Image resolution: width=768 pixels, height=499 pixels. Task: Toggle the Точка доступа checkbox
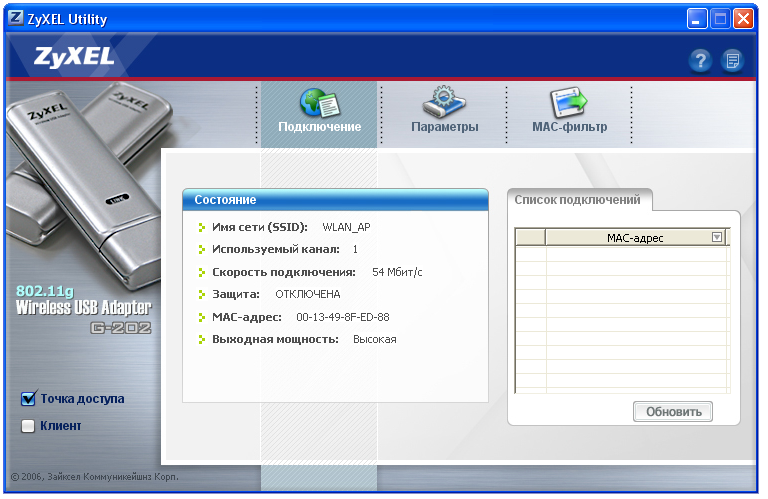click(28, 399)
